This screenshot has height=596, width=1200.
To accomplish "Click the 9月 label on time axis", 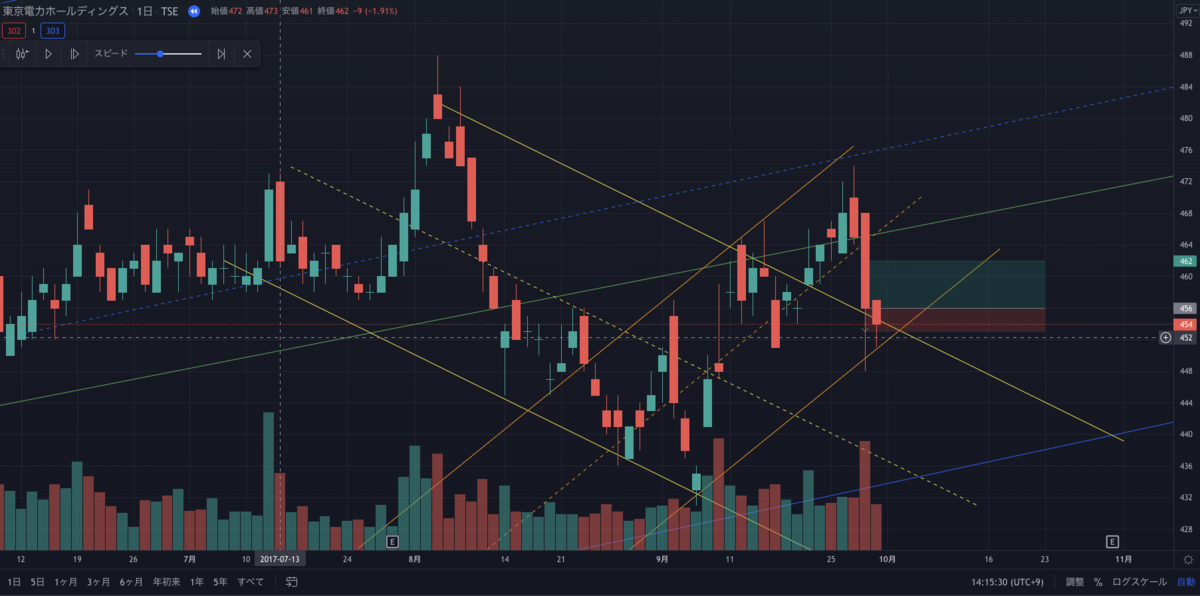I will pyautogui.click(x=662, y=560).
